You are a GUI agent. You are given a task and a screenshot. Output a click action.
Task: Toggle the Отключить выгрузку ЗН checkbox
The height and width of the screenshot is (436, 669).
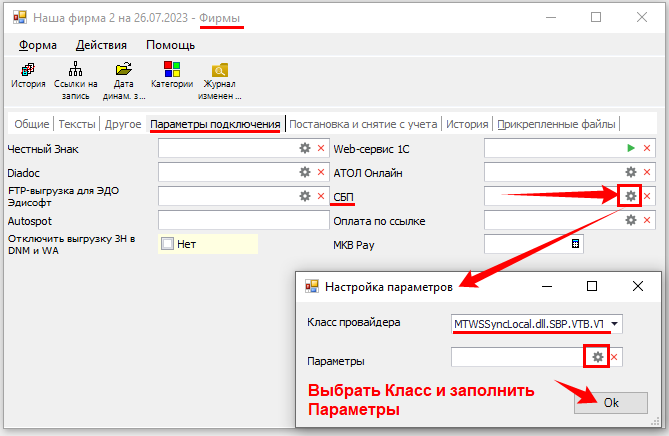click(x=167, y=244)
